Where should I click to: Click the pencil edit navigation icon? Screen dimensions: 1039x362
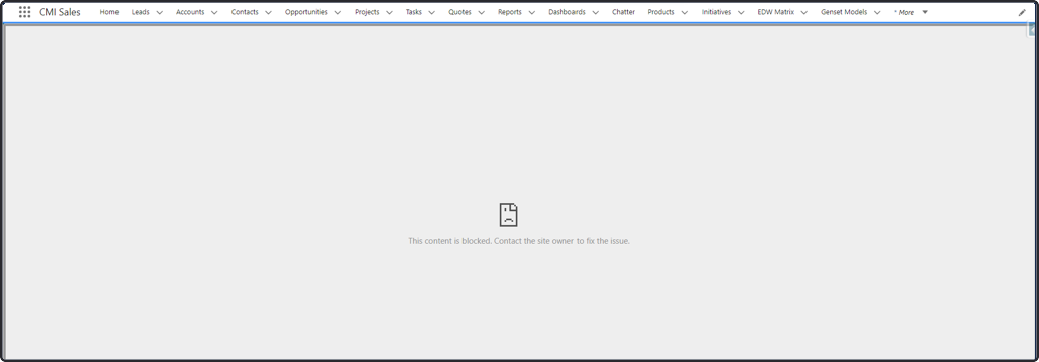[1022, 12]
